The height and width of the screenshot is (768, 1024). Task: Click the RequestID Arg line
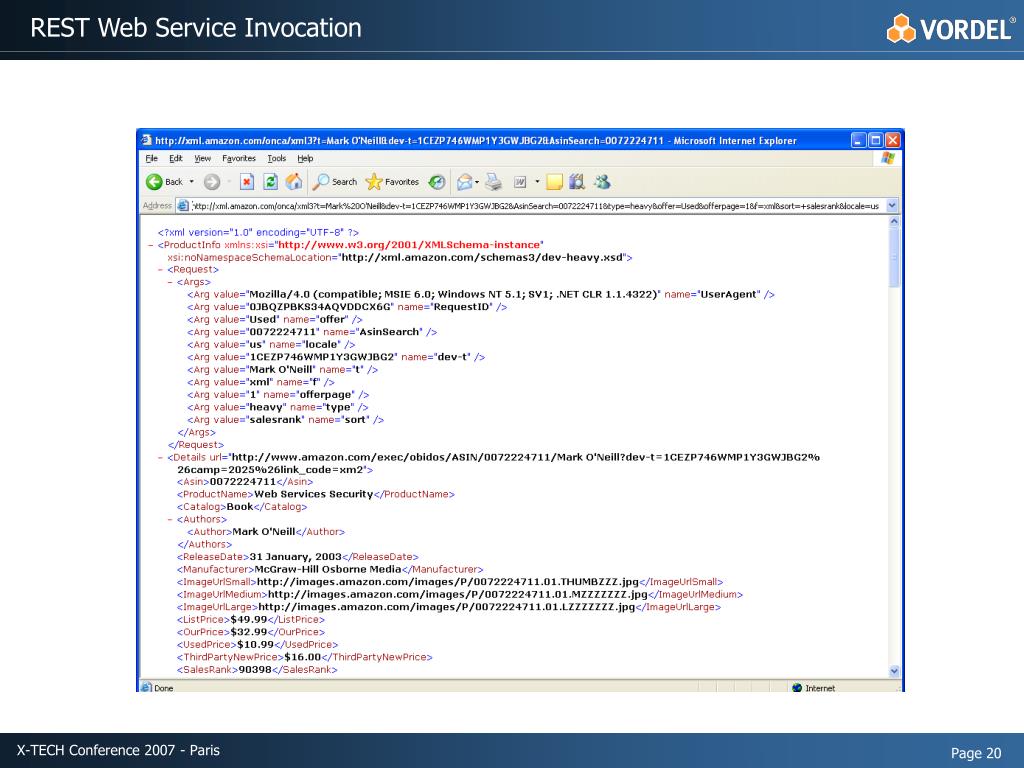pyautogui.click(x=347, y=307)
